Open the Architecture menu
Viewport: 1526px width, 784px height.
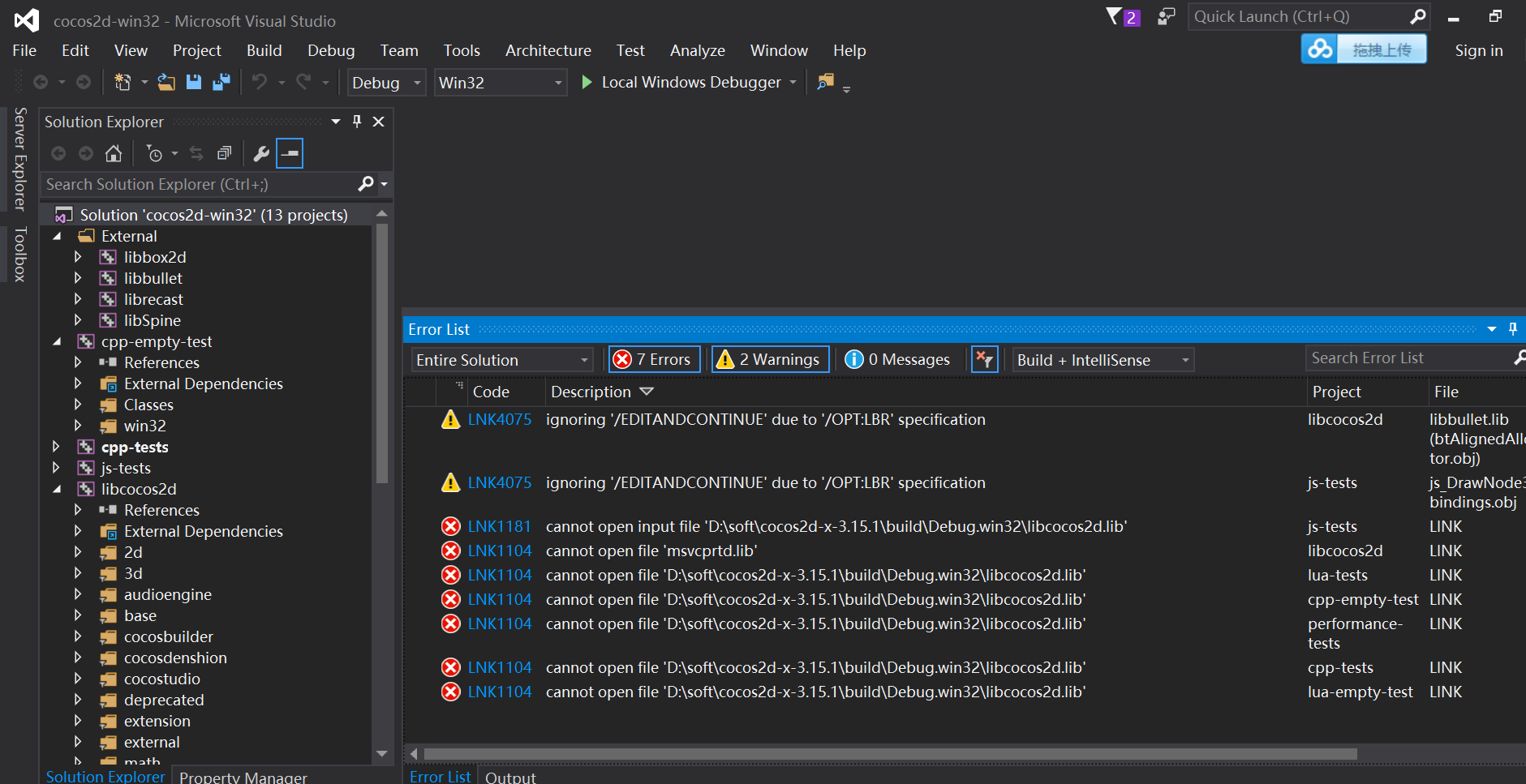[548, 50]
